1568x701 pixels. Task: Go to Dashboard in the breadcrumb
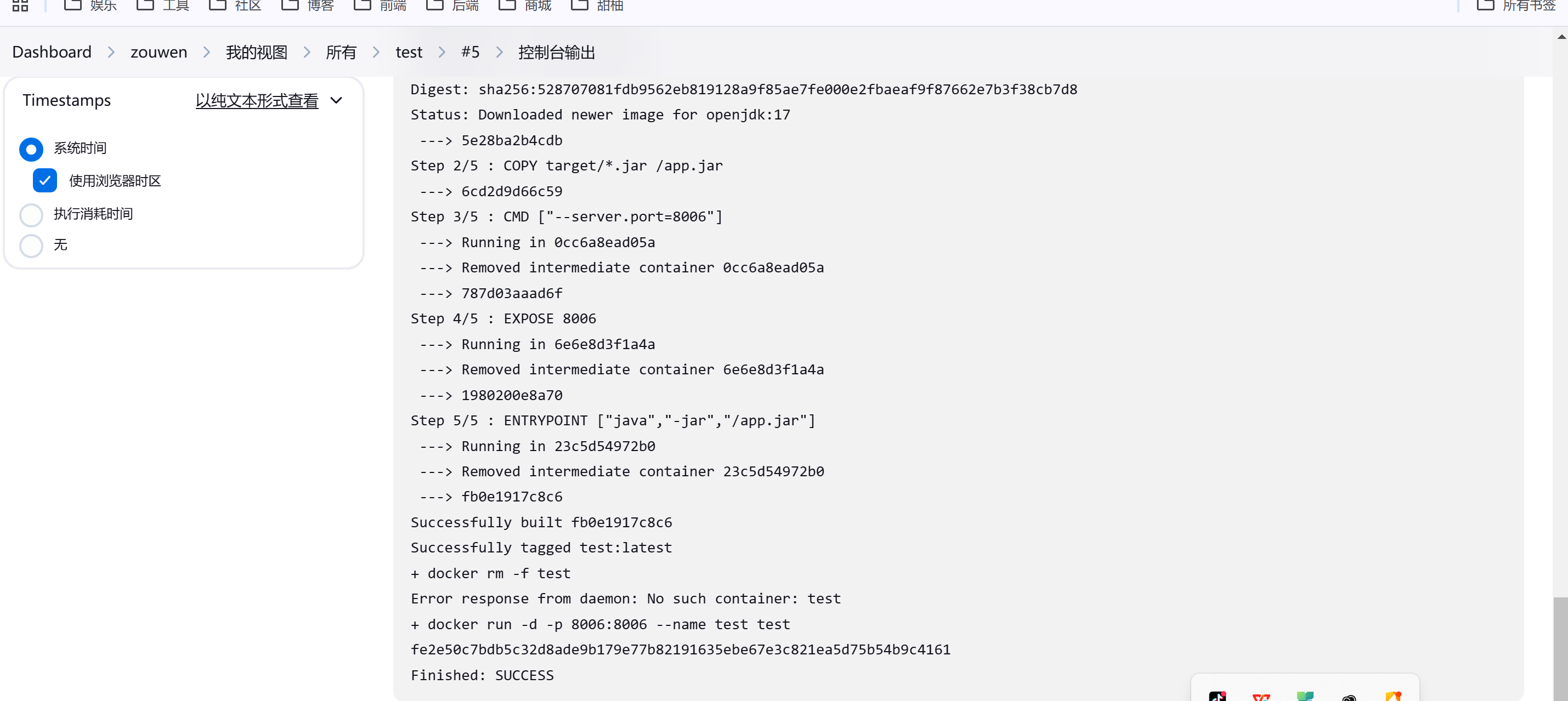click(x=52, y=52)
